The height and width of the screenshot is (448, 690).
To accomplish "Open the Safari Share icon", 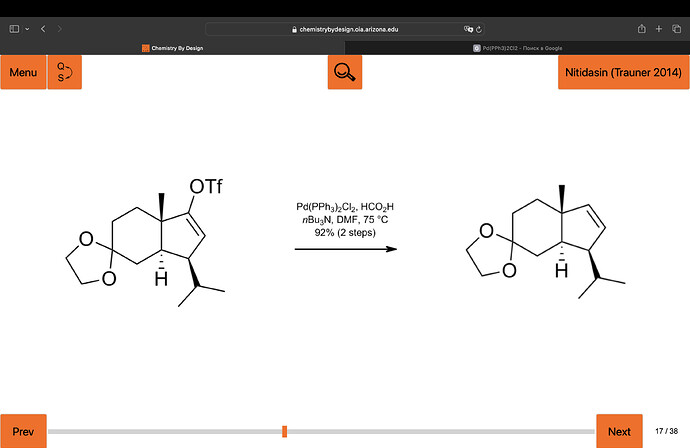I will click(x=640, y=29).
